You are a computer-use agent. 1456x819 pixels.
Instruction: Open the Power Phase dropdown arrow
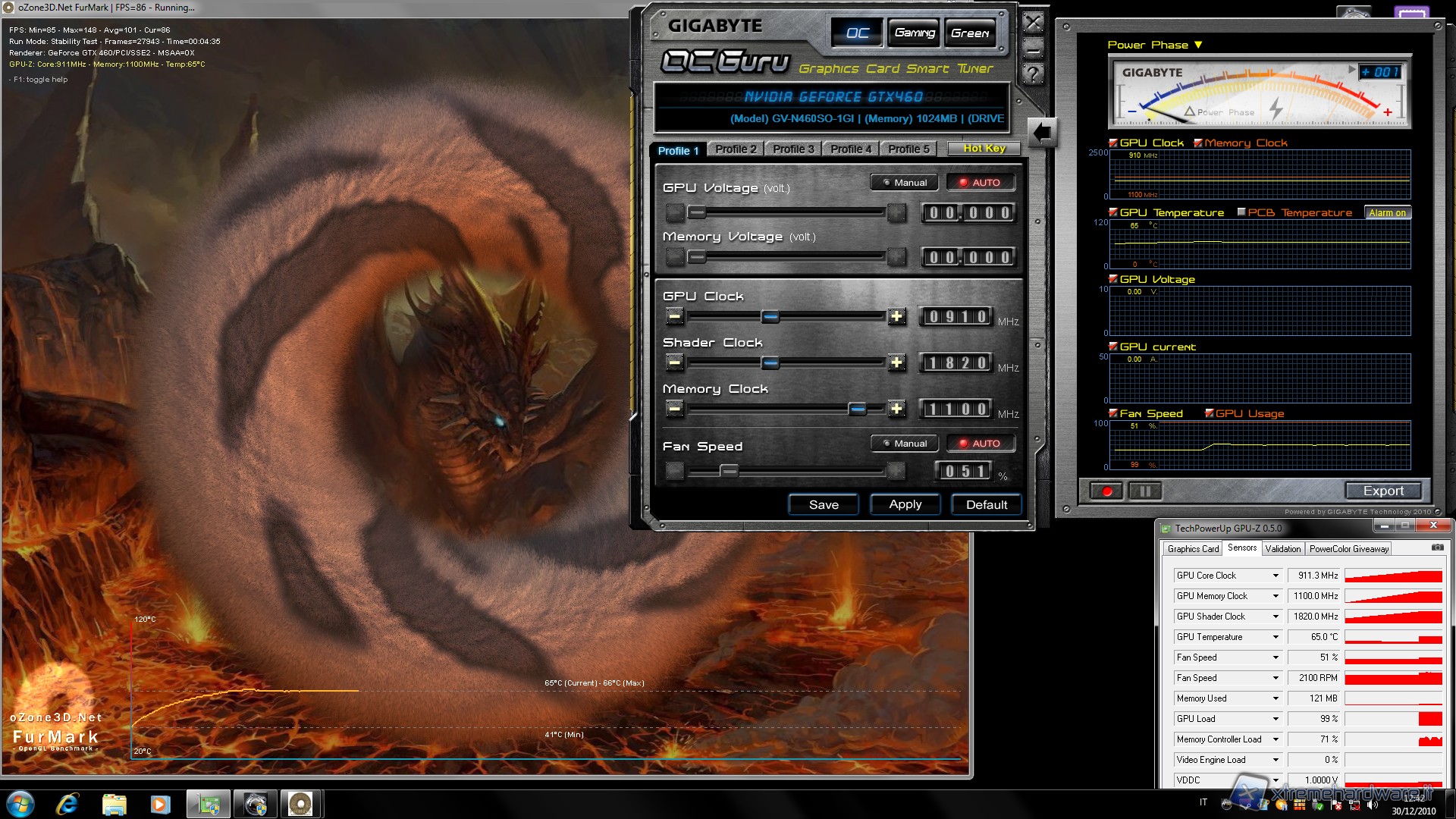pyautogui.click(x=1198, y=45)
